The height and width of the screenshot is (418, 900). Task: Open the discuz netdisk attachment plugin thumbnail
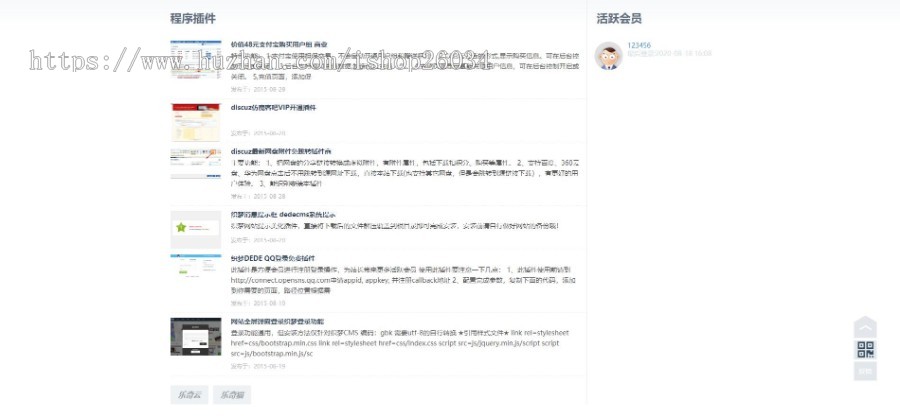[196, 164]
